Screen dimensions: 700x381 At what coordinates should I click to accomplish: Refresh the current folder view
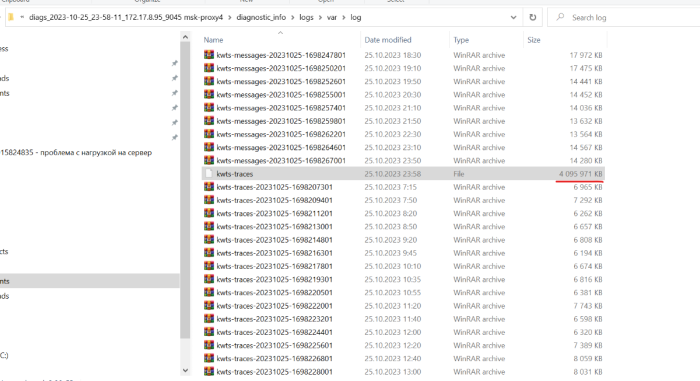click(533, 17)
